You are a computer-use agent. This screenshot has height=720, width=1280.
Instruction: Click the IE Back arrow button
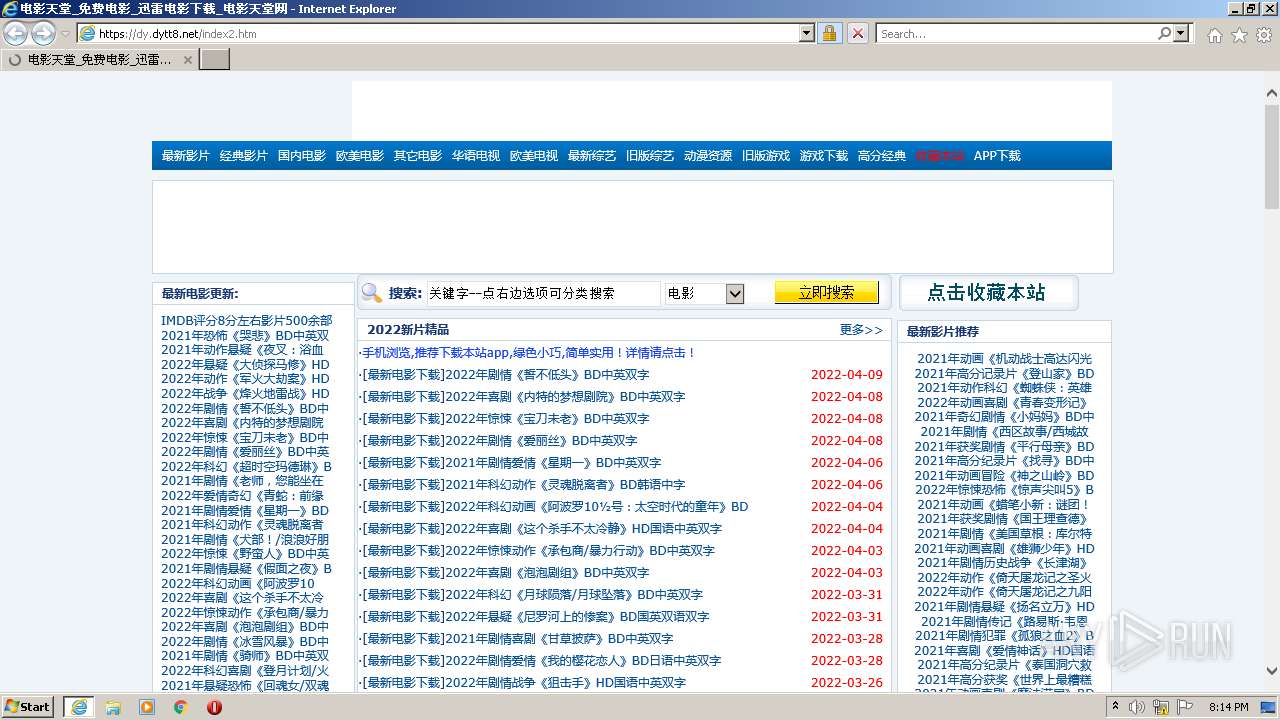click(16, 33)
